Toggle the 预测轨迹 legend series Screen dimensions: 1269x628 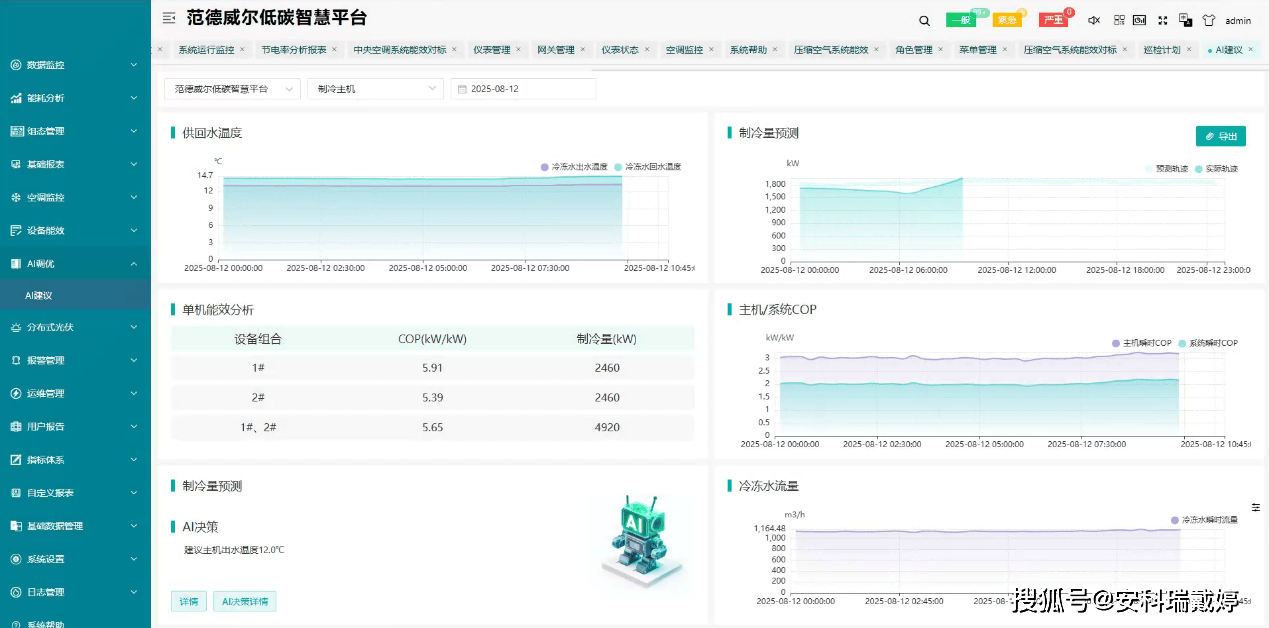(1167, 169)
